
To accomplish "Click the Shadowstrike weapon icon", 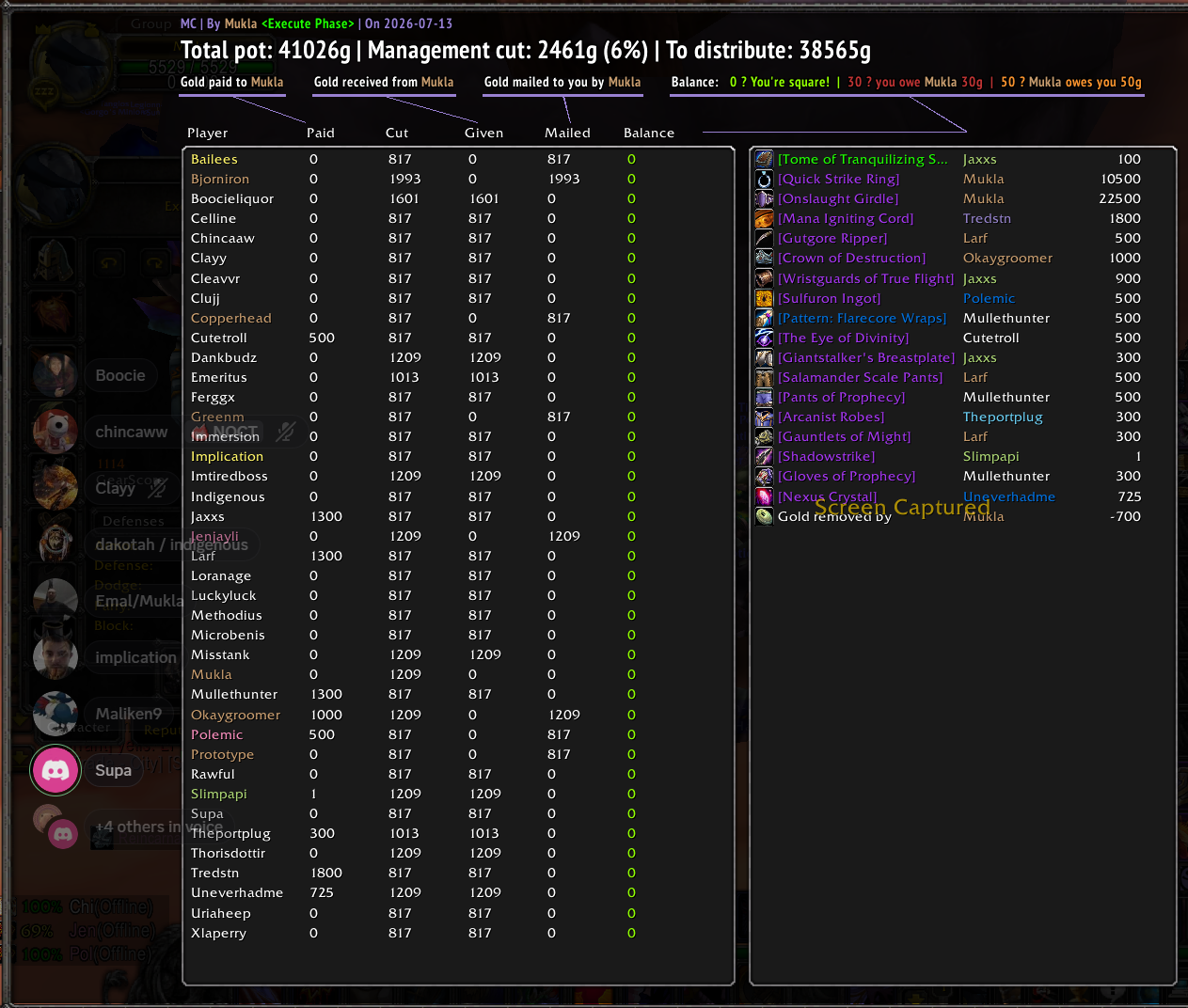I will coord(764,456).
